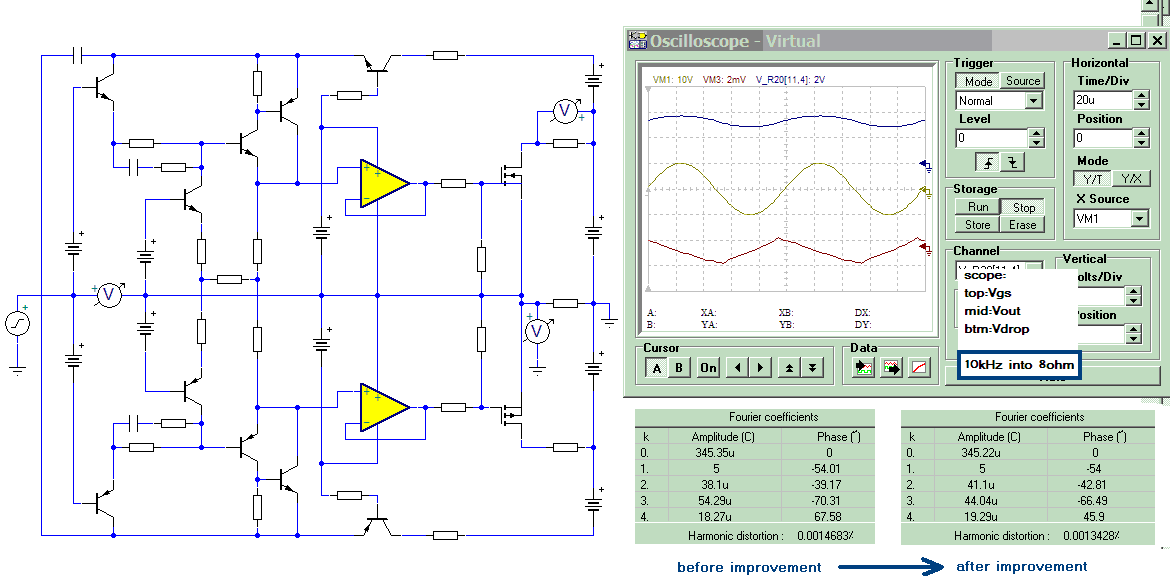This screenshot has height=588, width=1170.
Task: Click the red ground-level marker on scope
Action: coord(926,247)
